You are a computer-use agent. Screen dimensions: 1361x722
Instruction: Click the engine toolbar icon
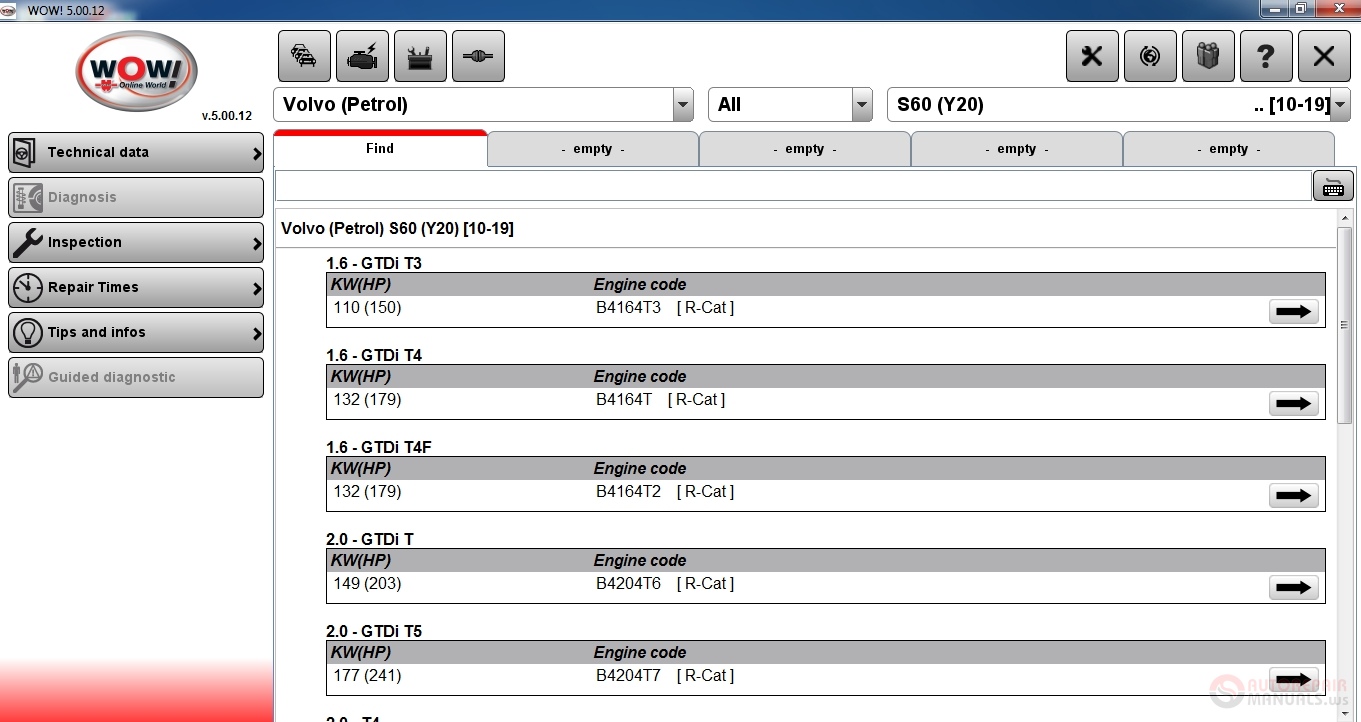(362, 56)
